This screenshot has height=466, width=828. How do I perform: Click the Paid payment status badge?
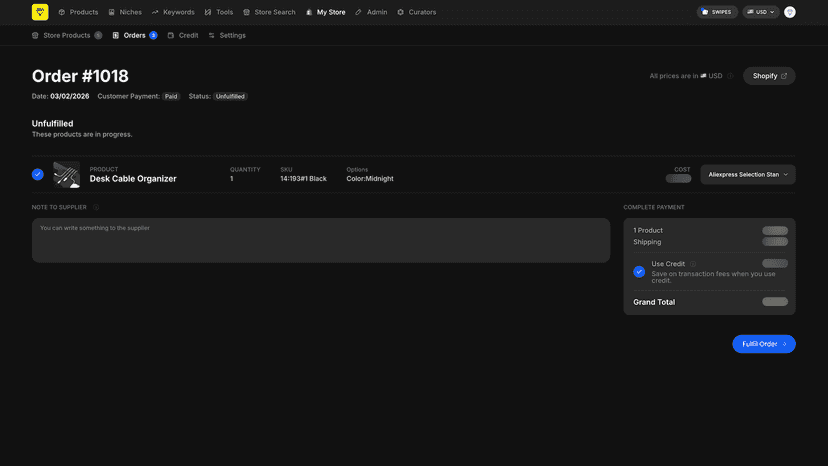(x=171, y=97)
